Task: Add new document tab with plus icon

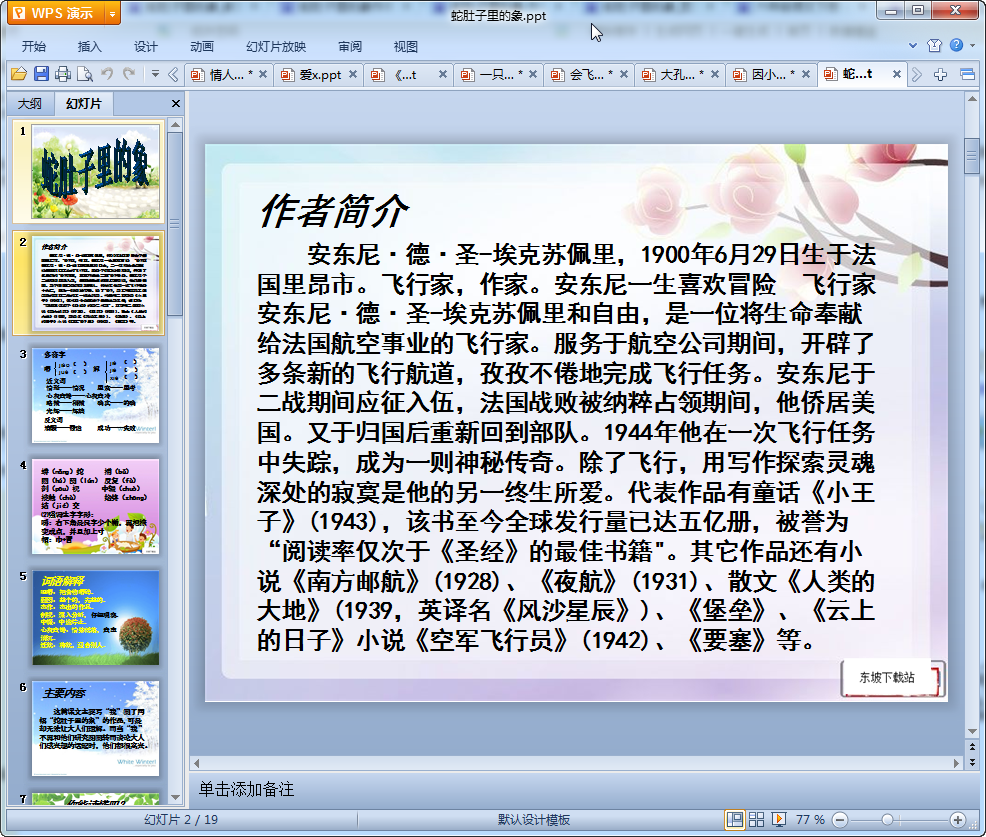Action: coord(940,75)
